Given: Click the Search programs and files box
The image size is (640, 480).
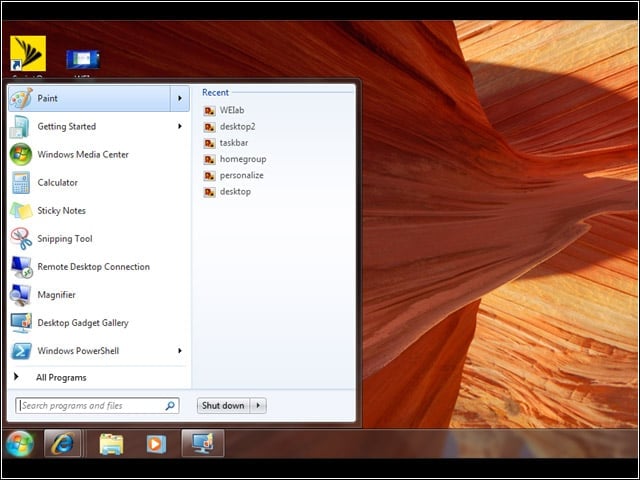Looking at the screenshot, I should [x=97, y=406].
